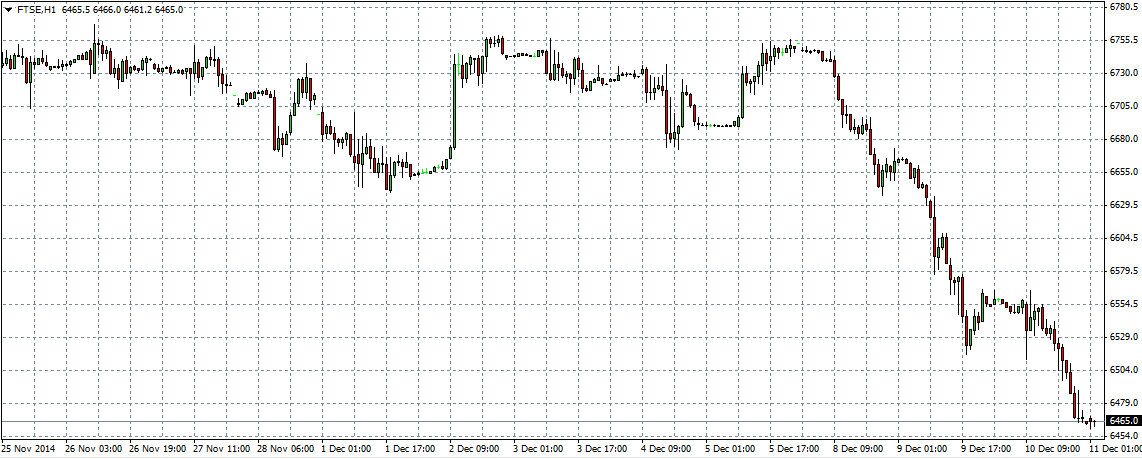Click the FTSE,H1 chart symbol label
This screenshot has height=459, width=1142.
(37, 9)
